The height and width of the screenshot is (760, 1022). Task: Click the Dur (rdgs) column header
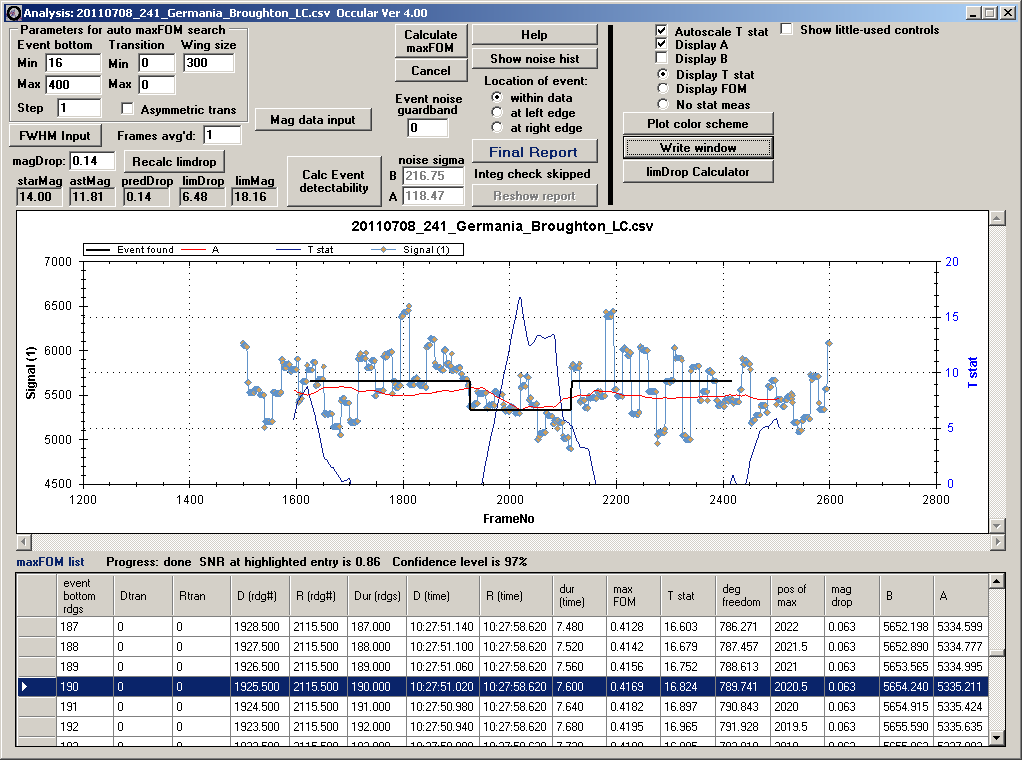[x=377, y=596]
